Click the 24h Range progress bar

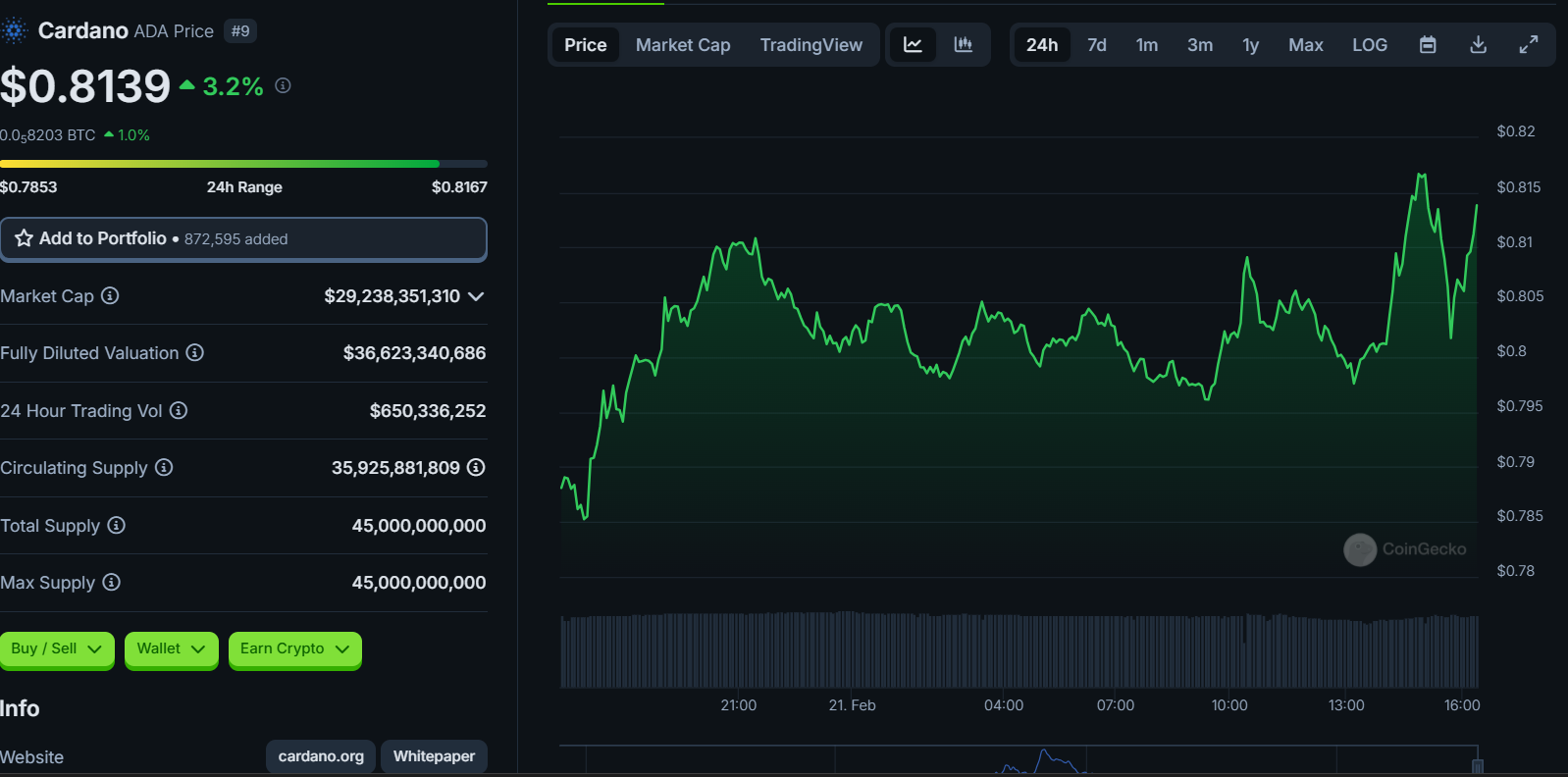(x=243, y=164)
